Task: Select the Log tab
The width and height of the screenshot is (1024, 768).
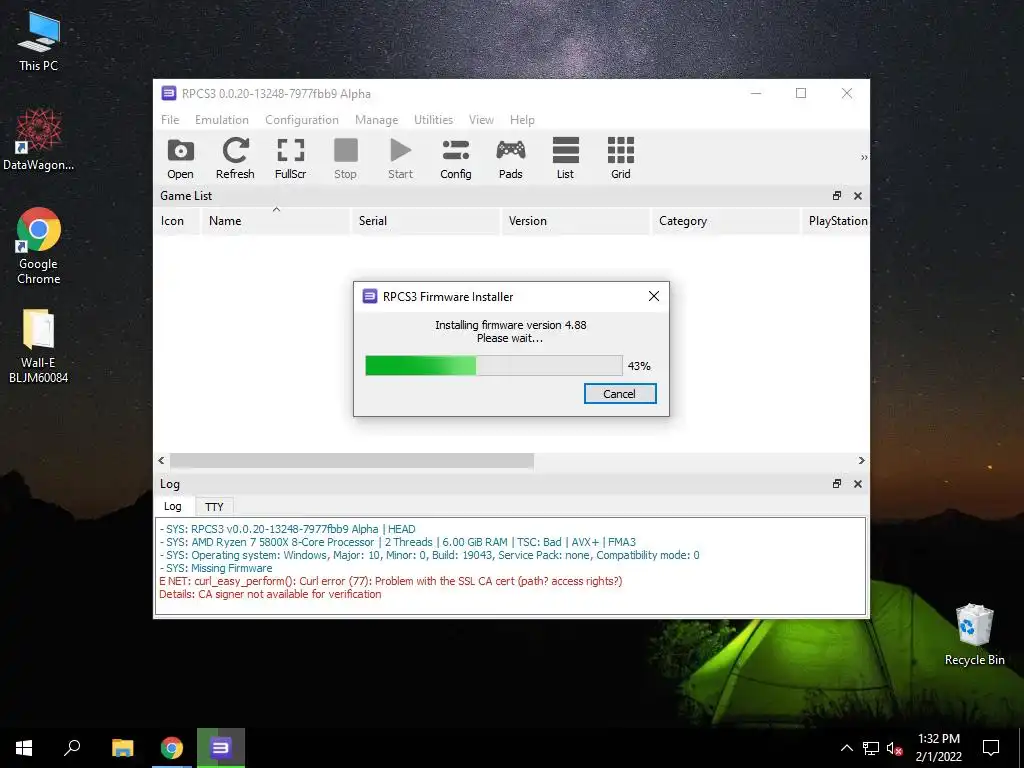Action: [173, 506]
